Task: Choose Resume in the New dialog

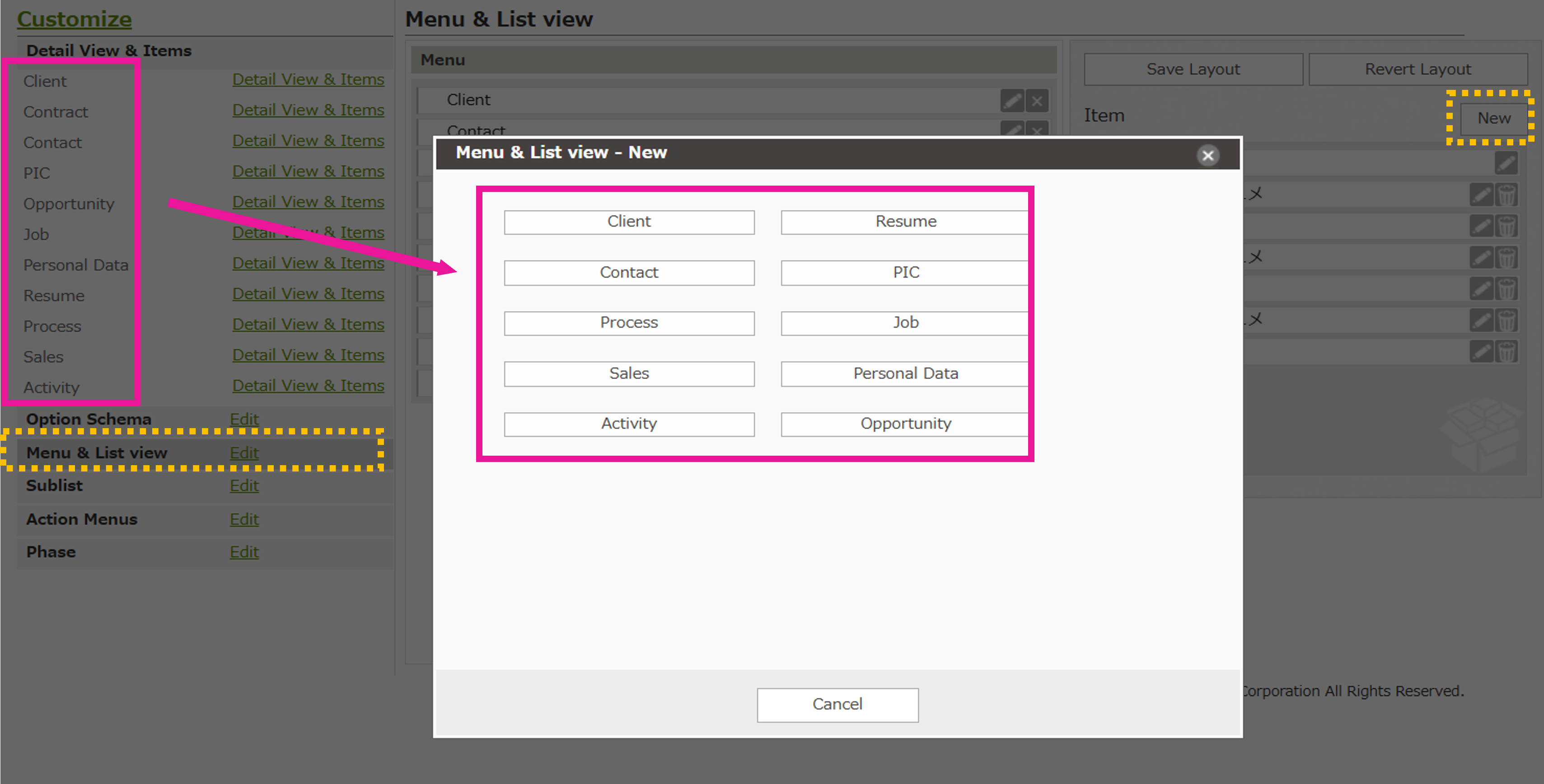Action: [905, 222]
